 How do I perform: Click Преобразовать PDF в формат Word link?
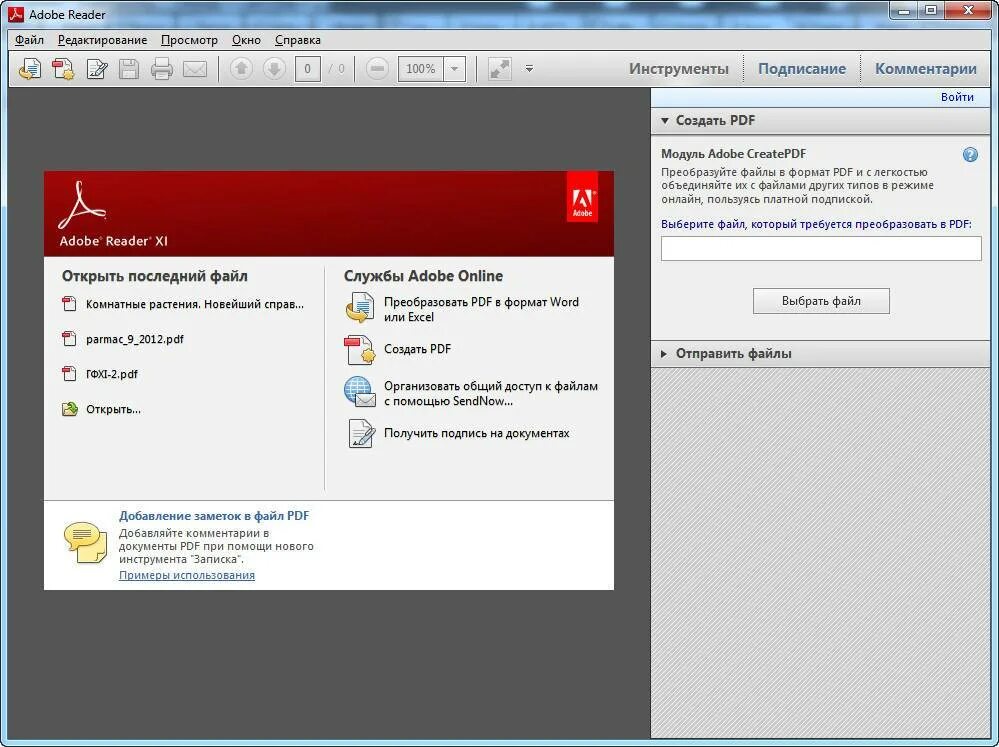coord(481,309)
